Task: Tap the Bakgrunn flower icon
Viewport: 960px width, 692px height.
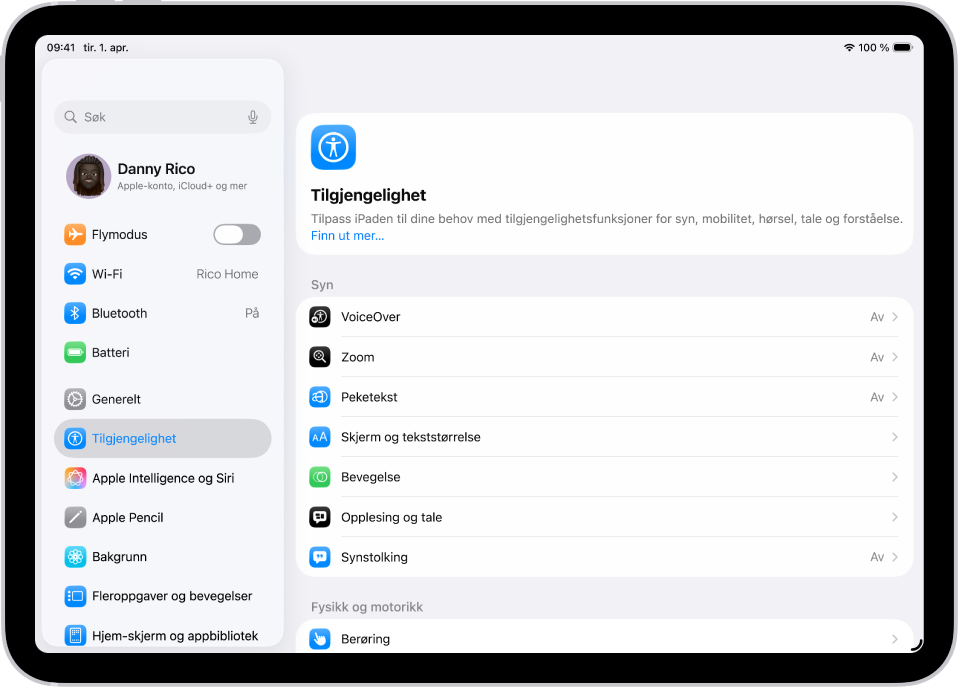Action: [75, 557]
